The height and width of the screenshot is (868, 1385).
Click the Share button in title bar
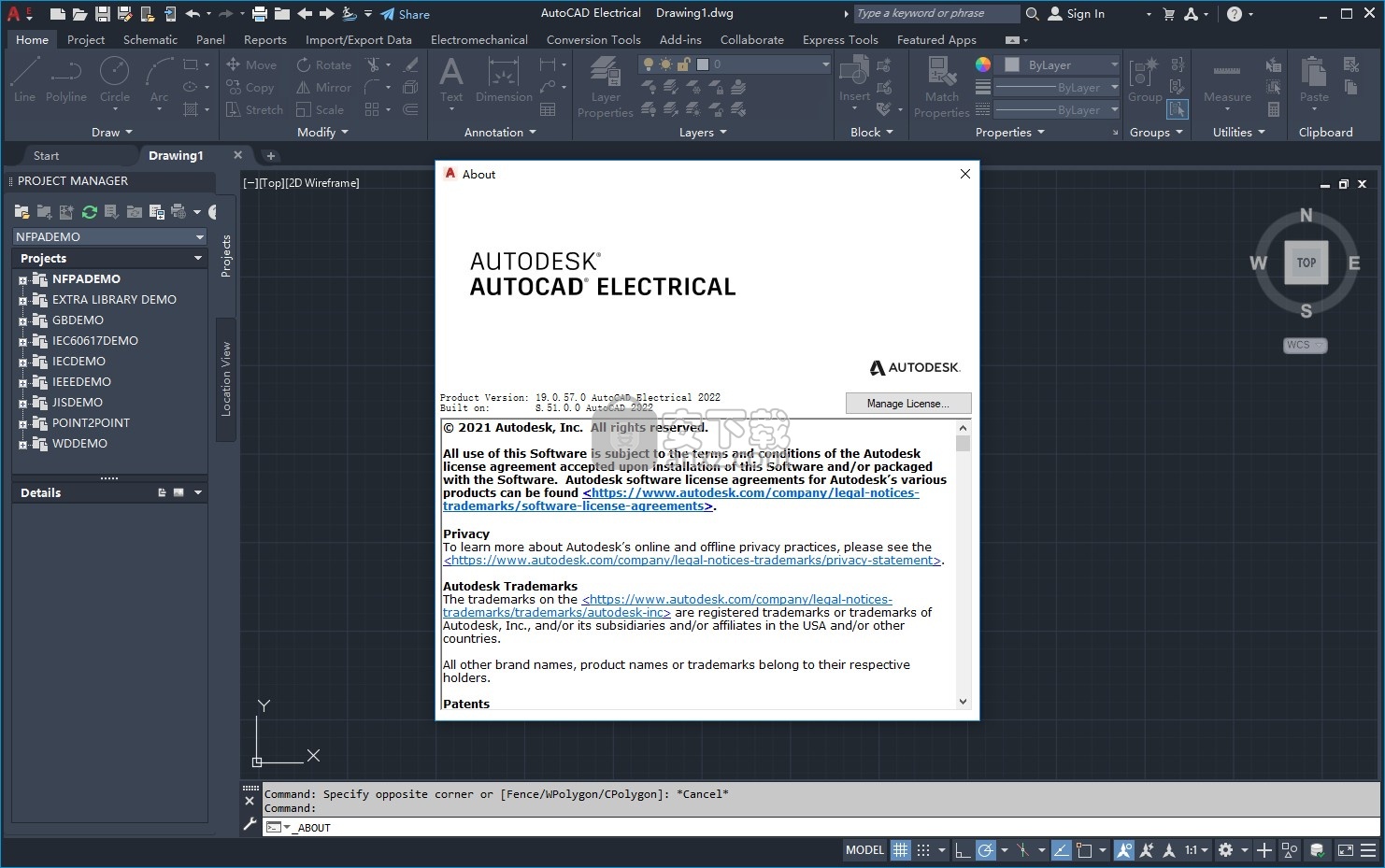pos(405,14)
